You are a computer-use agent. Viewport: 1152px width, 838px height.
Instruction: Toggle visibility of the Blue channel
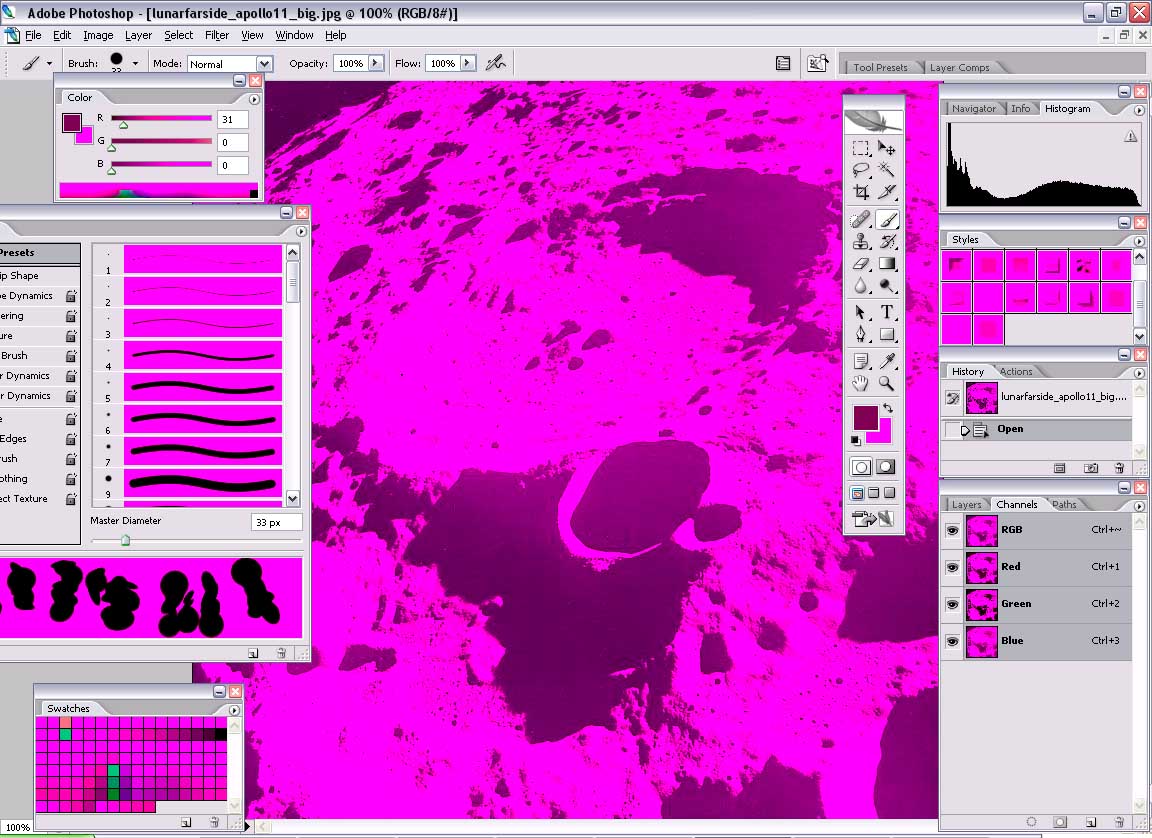[952, 641]
